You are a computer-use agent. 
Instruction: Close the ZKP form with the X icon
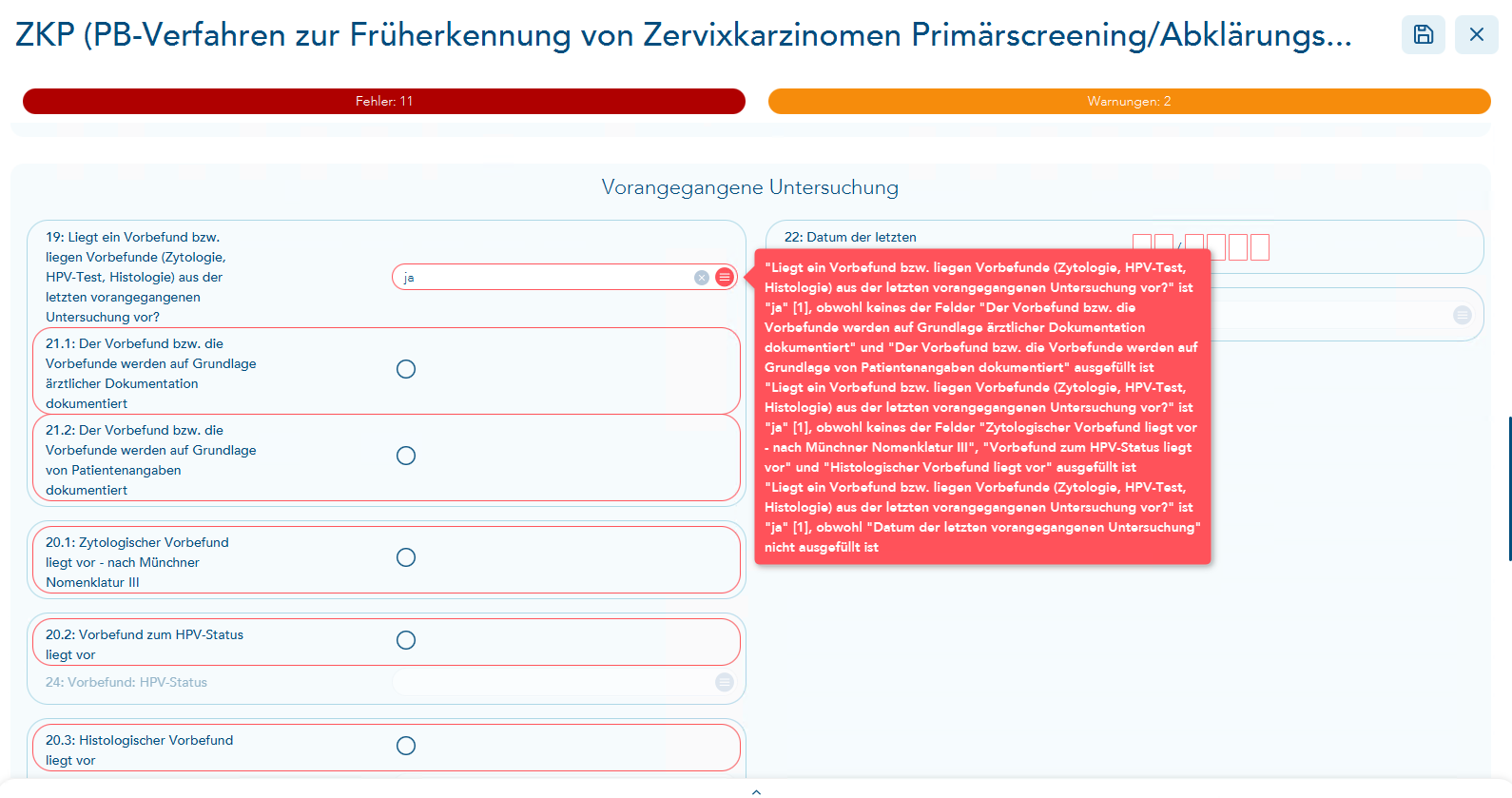[1476, 34]
